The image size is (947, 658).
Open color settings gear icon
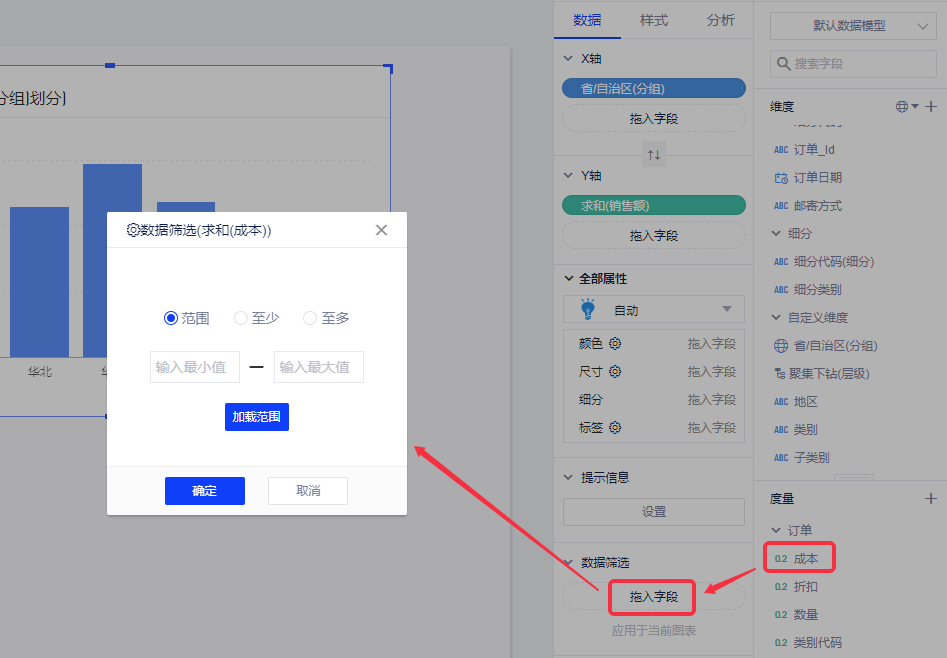coord(616,344)
